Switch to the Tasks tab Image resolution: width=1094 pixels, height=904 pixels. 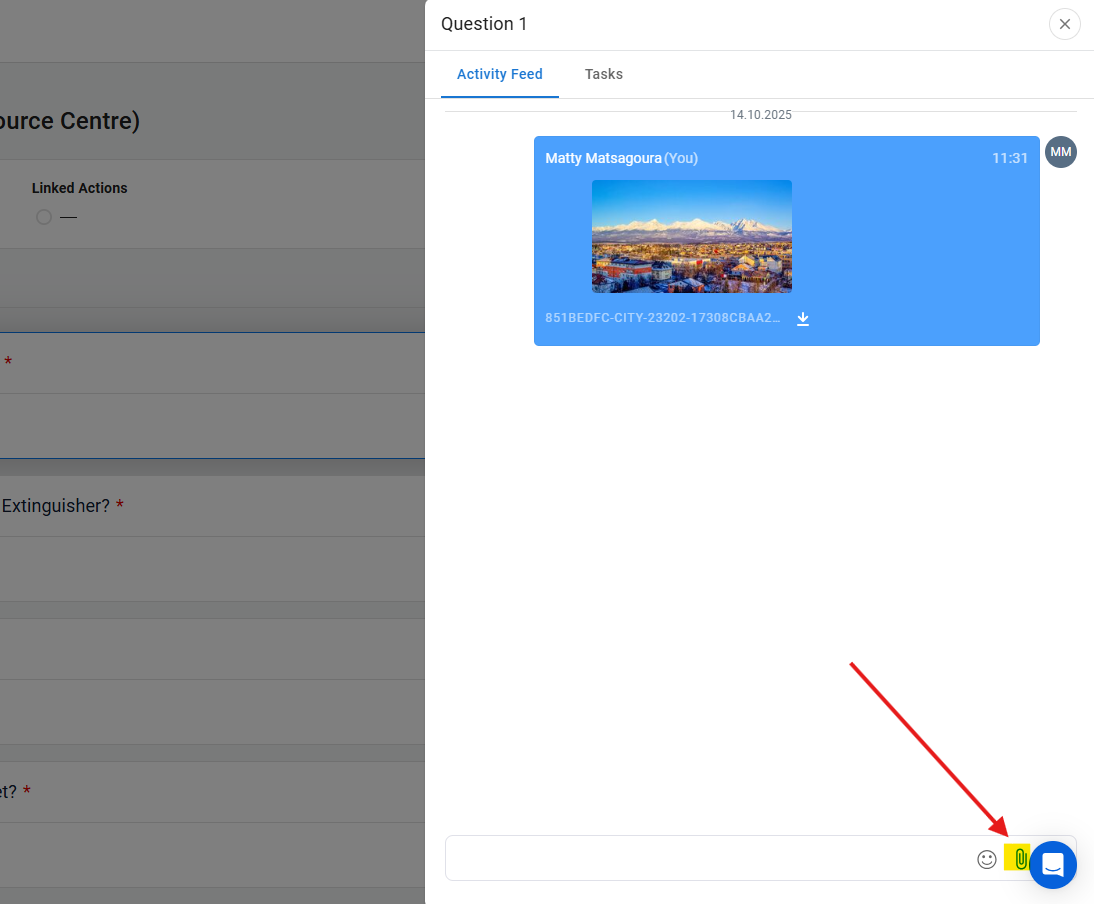click(604, 74)
